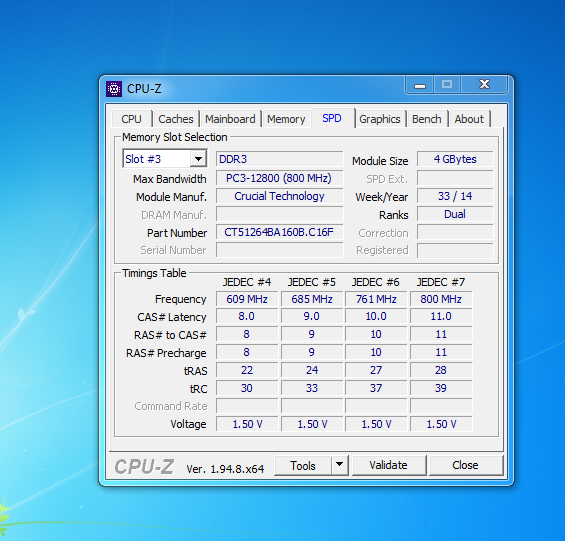This screenshot has width=565, height=541.
Task: Click the empty Serial Number field
Action: 279,250
